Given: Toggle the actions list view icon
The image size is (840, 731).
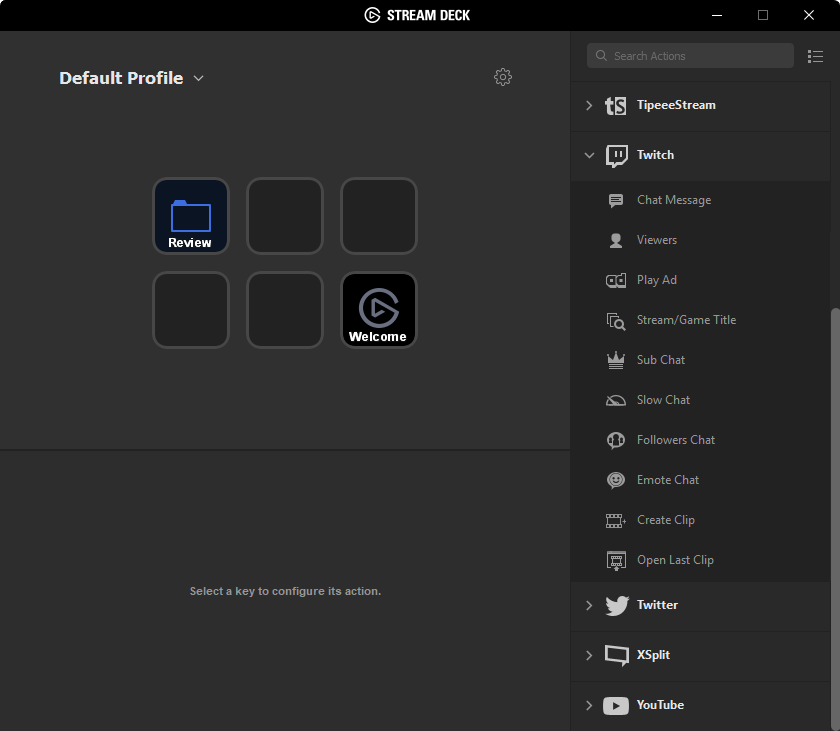Looking at the screenshot, I should (815, 56).
